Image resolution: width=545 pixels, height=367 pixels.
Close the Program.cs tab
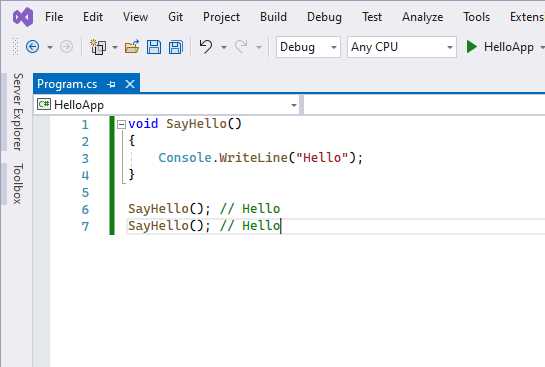(130, 84)
